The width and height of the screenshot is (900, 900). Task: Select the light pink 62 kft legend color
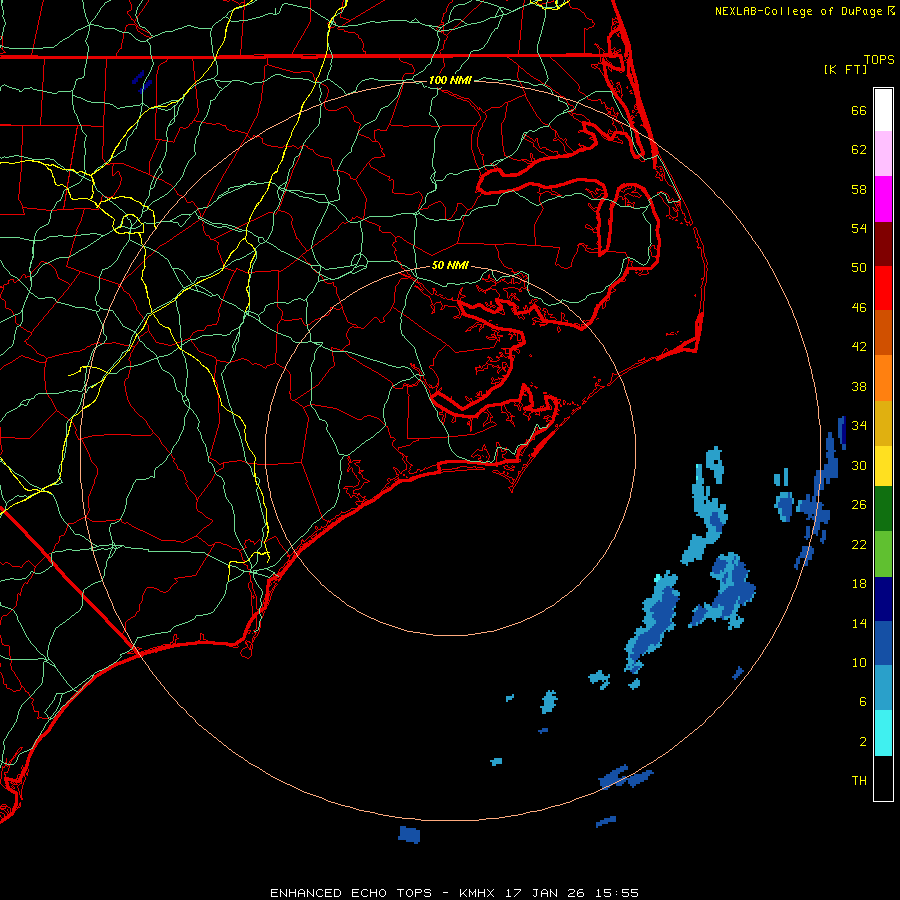(x=883, y=154)
